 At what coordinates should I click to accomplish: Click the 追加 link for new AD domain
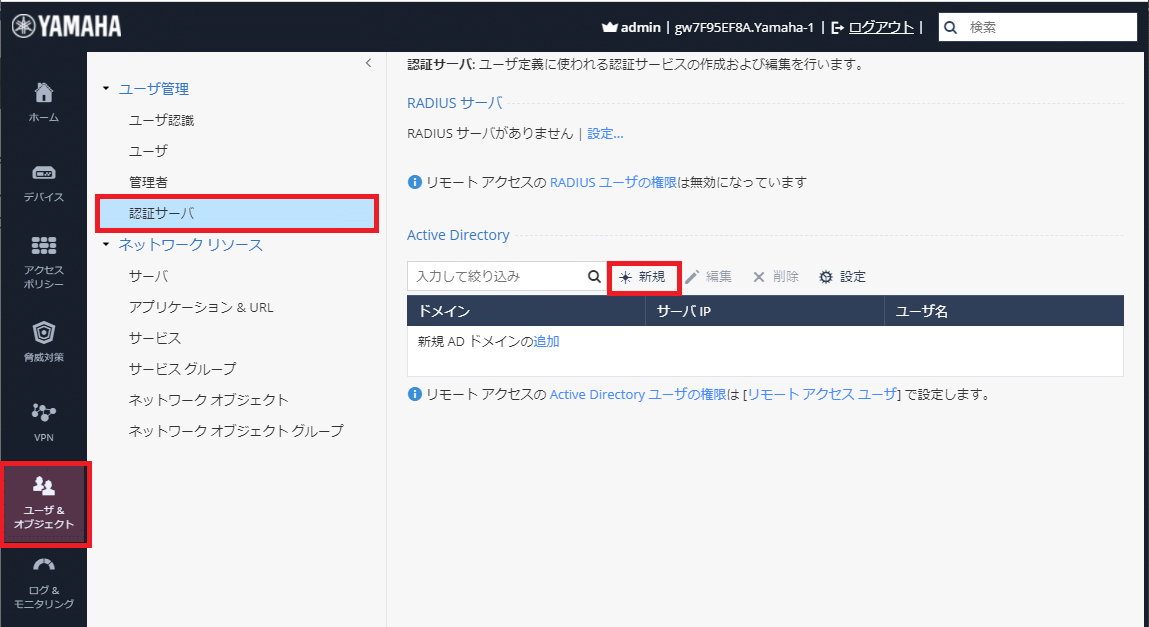pyautogui.click(x=546, y=341)
